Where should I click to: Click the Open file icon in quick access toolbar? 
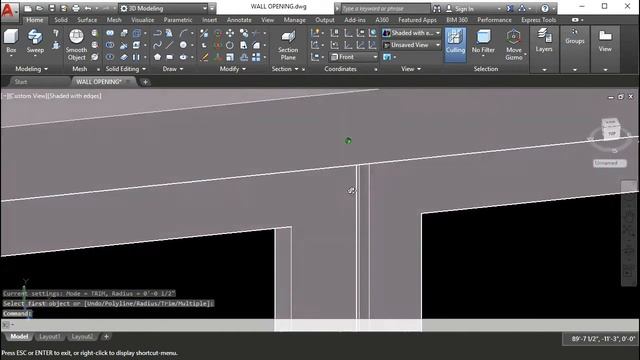coord(40,8)
